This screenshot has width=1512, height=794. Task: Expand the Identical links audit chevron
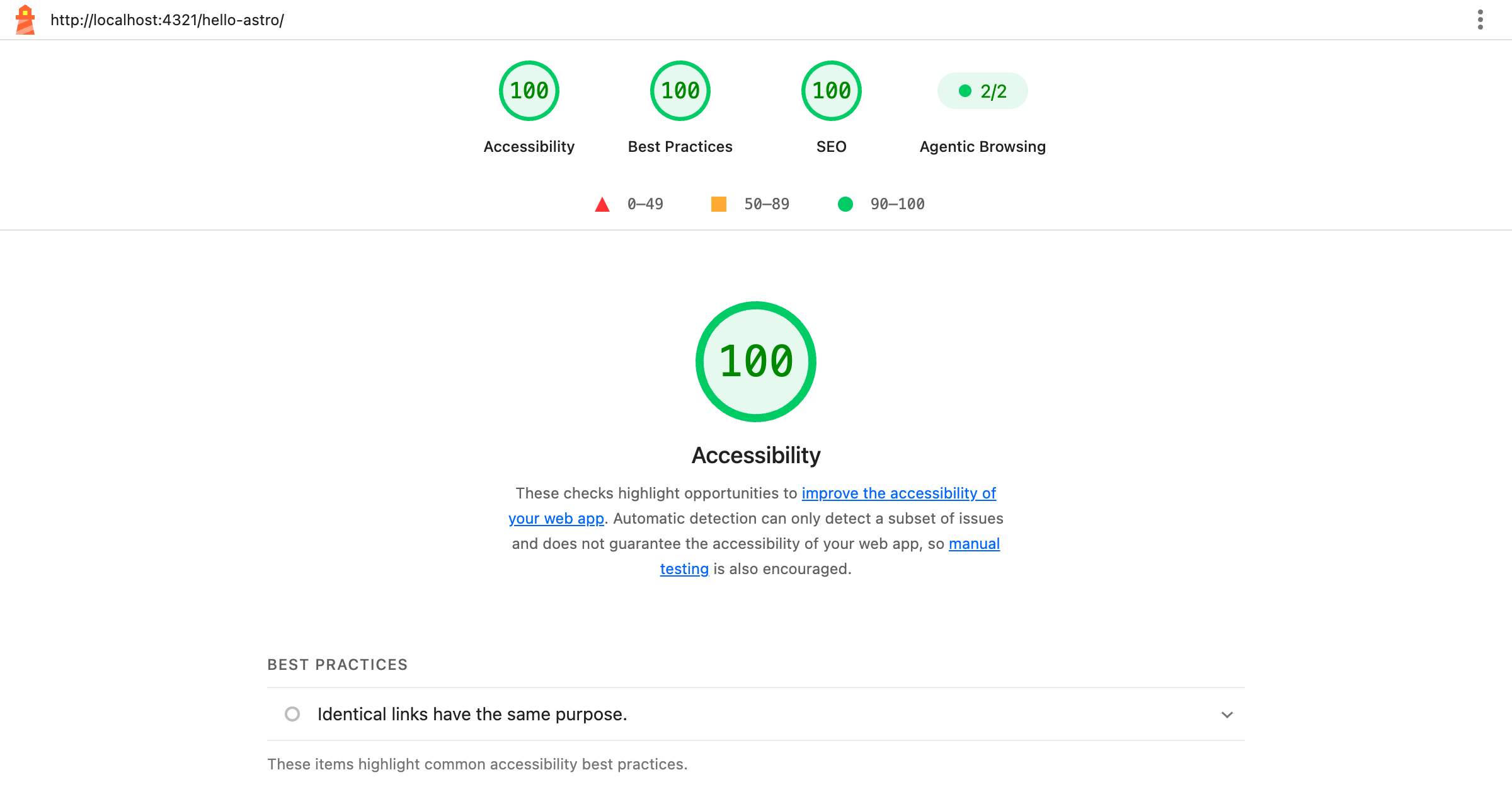pos(1227,715)
